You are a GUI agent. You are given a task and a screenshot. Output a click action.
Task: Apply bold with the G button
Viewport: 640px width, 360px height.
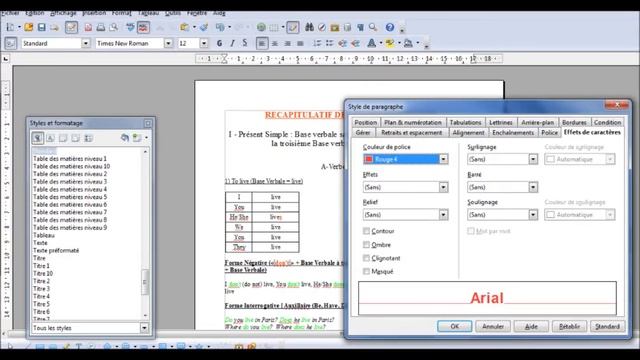pos(220,43)
